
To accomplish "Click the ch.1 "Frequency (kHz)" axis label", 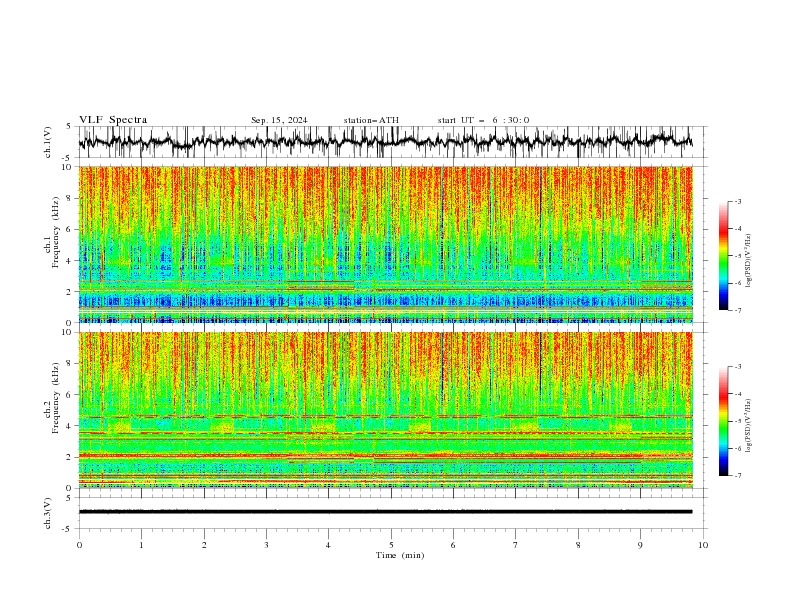I will coord(56,233).
